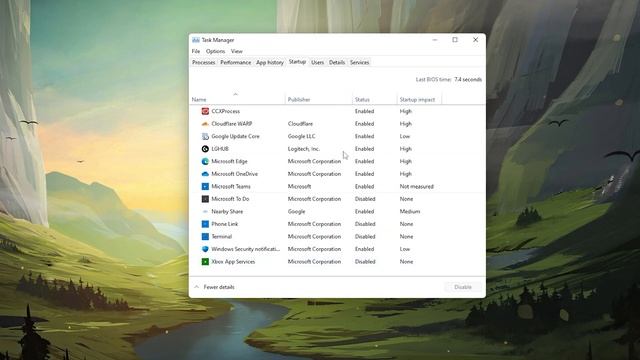Image resolution: width=640 pixels, height=360 pixels.
Task: Click the Xbox App Services icon
Action: [x=205, y=262]
